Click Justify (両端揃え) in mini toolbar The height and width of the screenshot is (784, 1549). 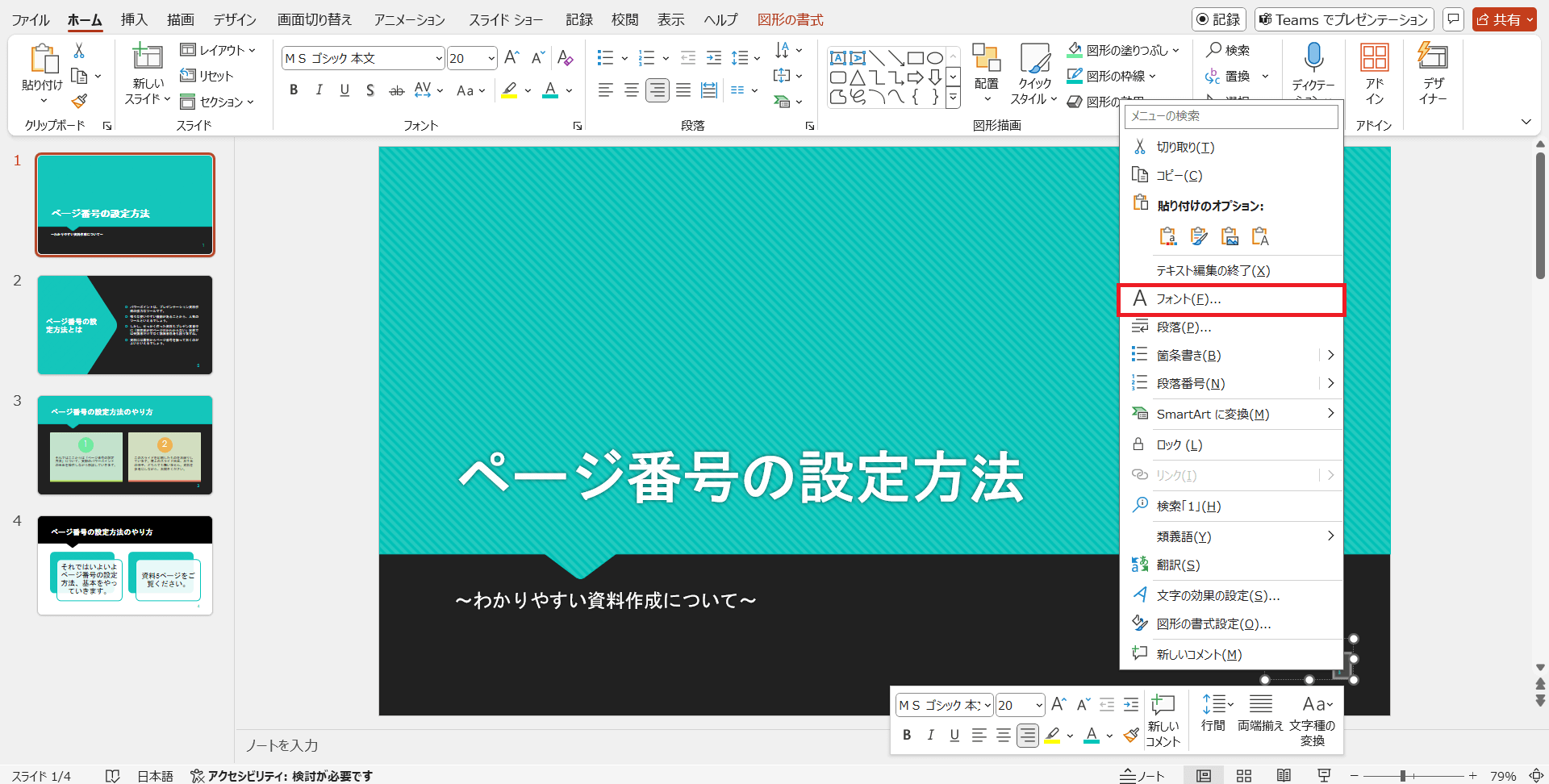point(1260,713)
